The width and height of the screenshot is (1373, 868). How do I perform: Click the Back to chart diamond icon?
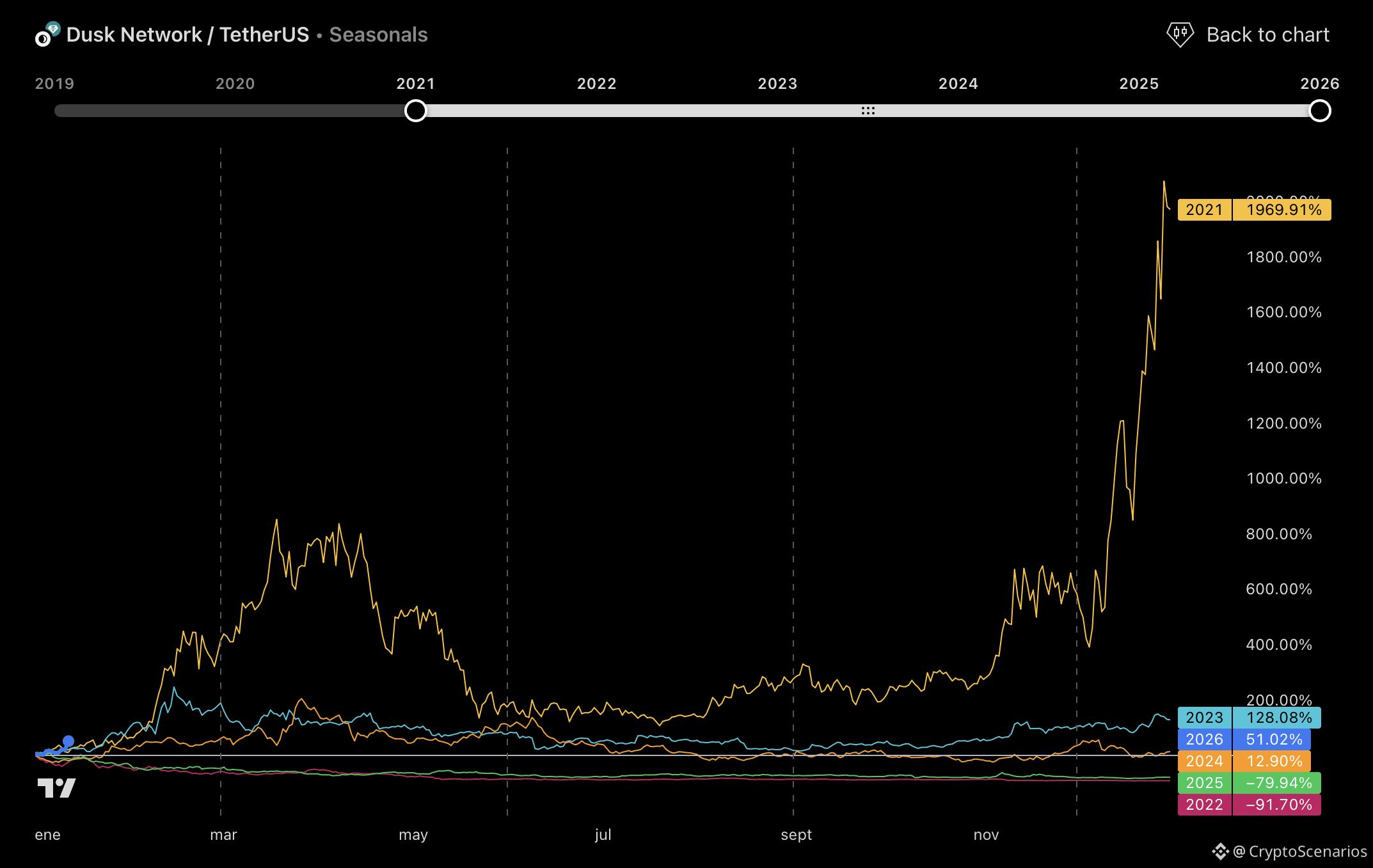pos(1179,35)
